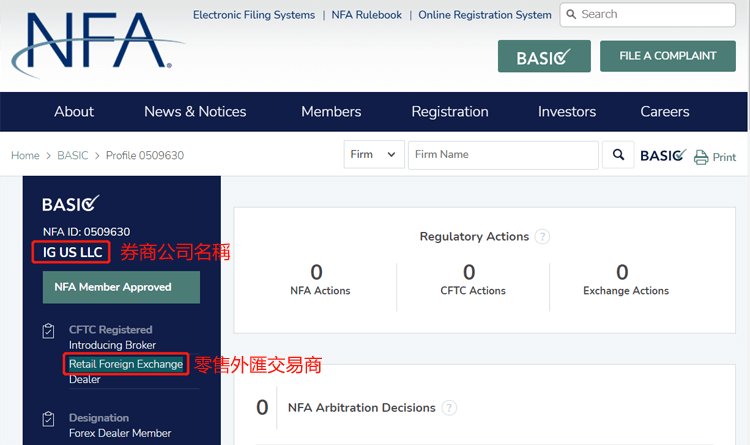This screenshot has height=445, width=750.
Task: Click the Introducing Broker entry
Action: pyautogui.click(x=112, y=345)
